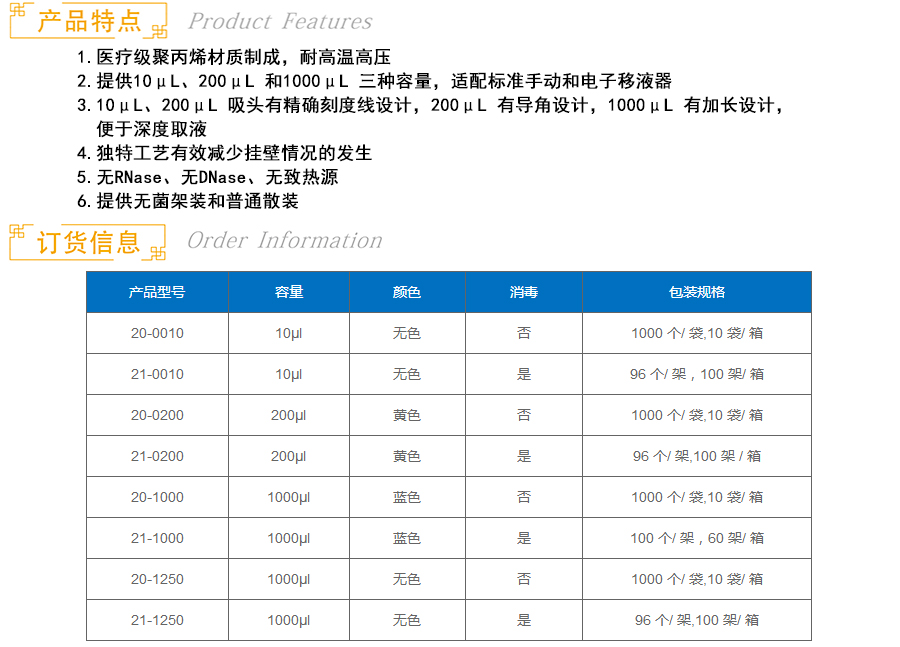The width and height of the screenshot is (900, 647).
Task: Click the 消毒 column header
Action: [x=524, y=292]
